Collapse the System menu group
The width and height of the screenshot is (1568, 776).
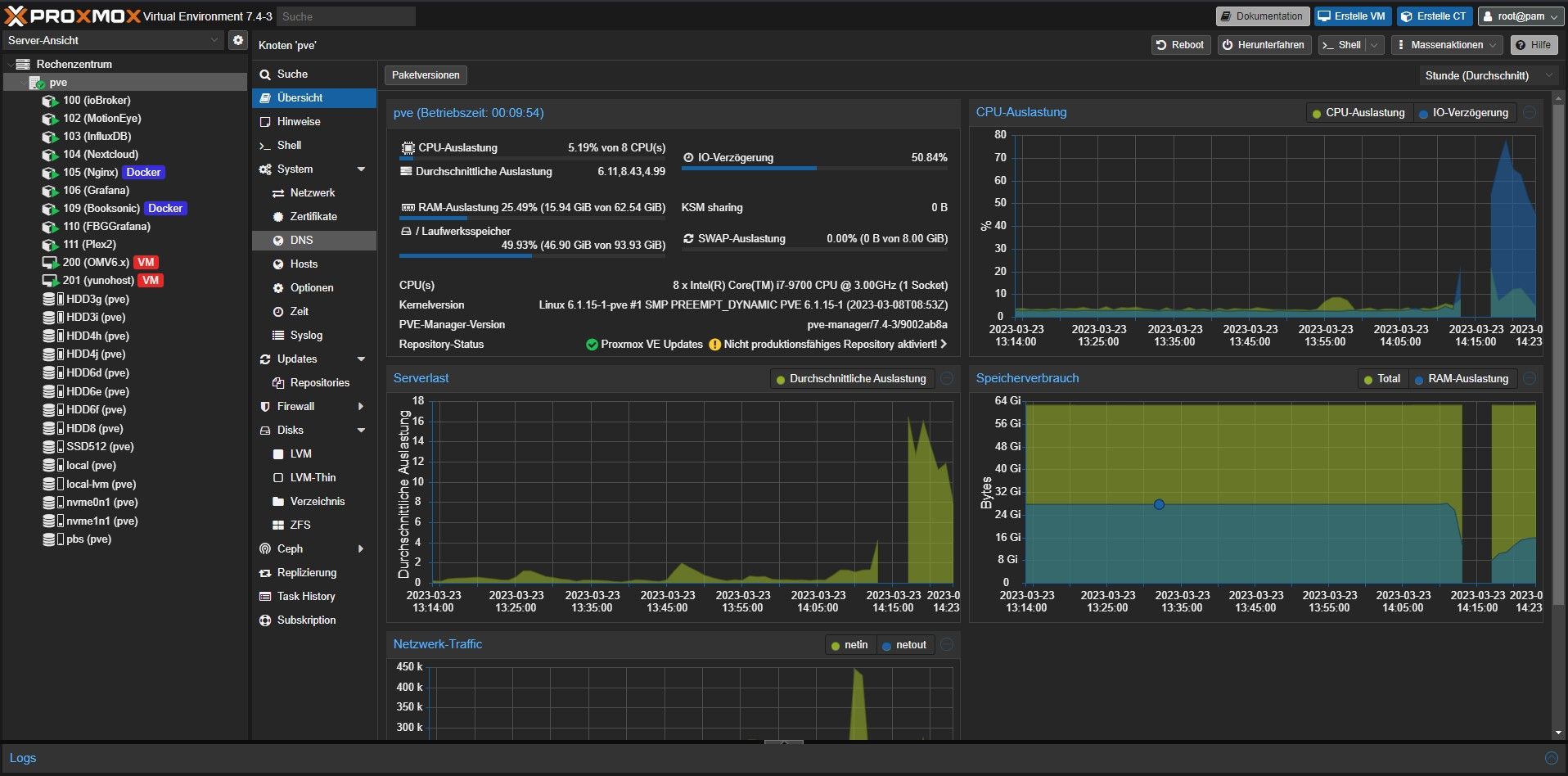tap(361, 169)
